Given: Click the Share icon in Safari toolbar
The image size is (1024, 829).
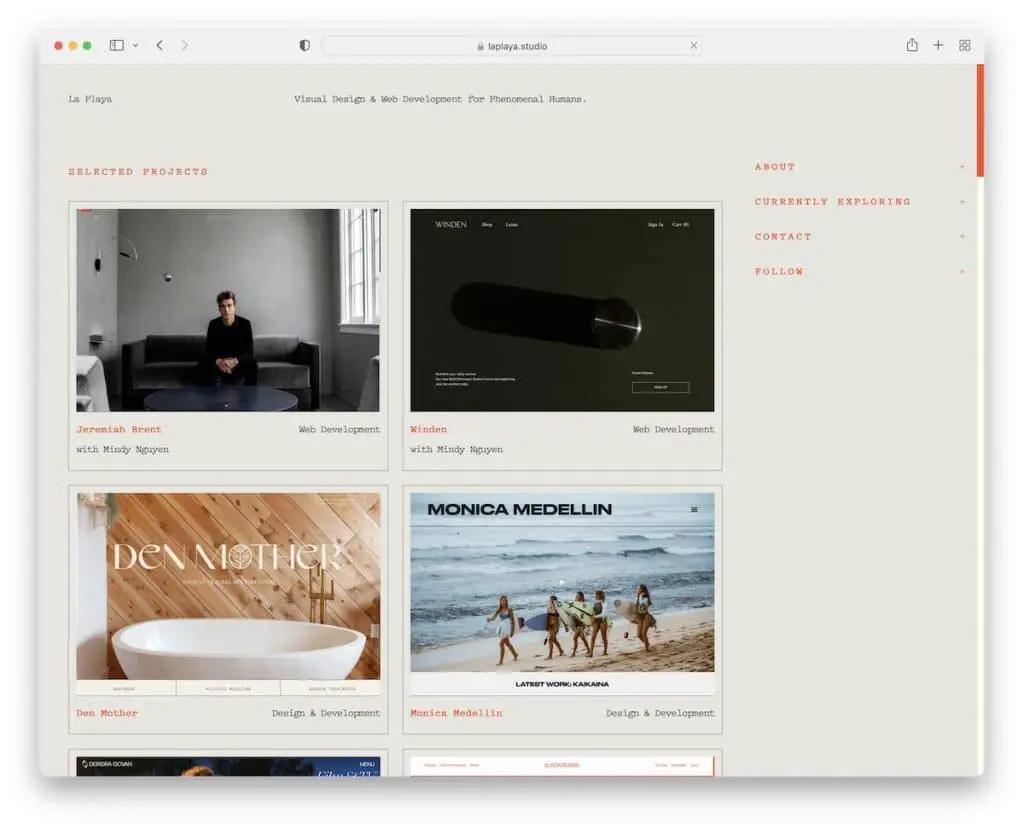Looking at the screenshot, I should 912,45.
